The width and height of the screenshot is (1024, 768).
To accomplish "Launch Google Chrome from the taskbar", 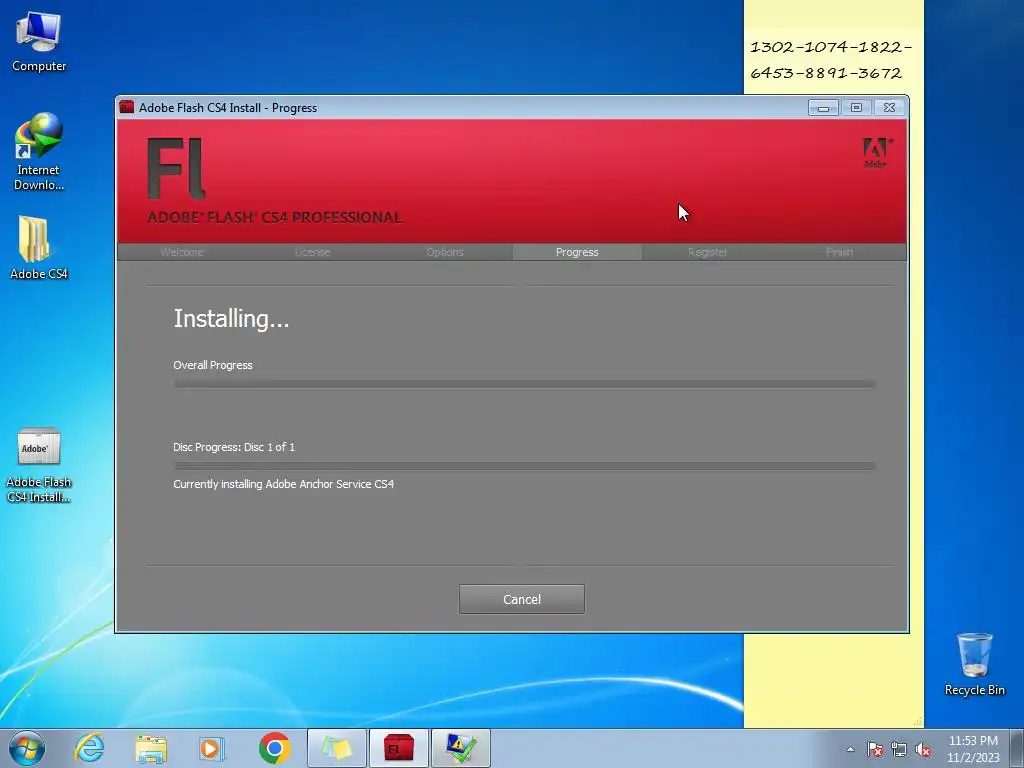I will tap(274, 748).
